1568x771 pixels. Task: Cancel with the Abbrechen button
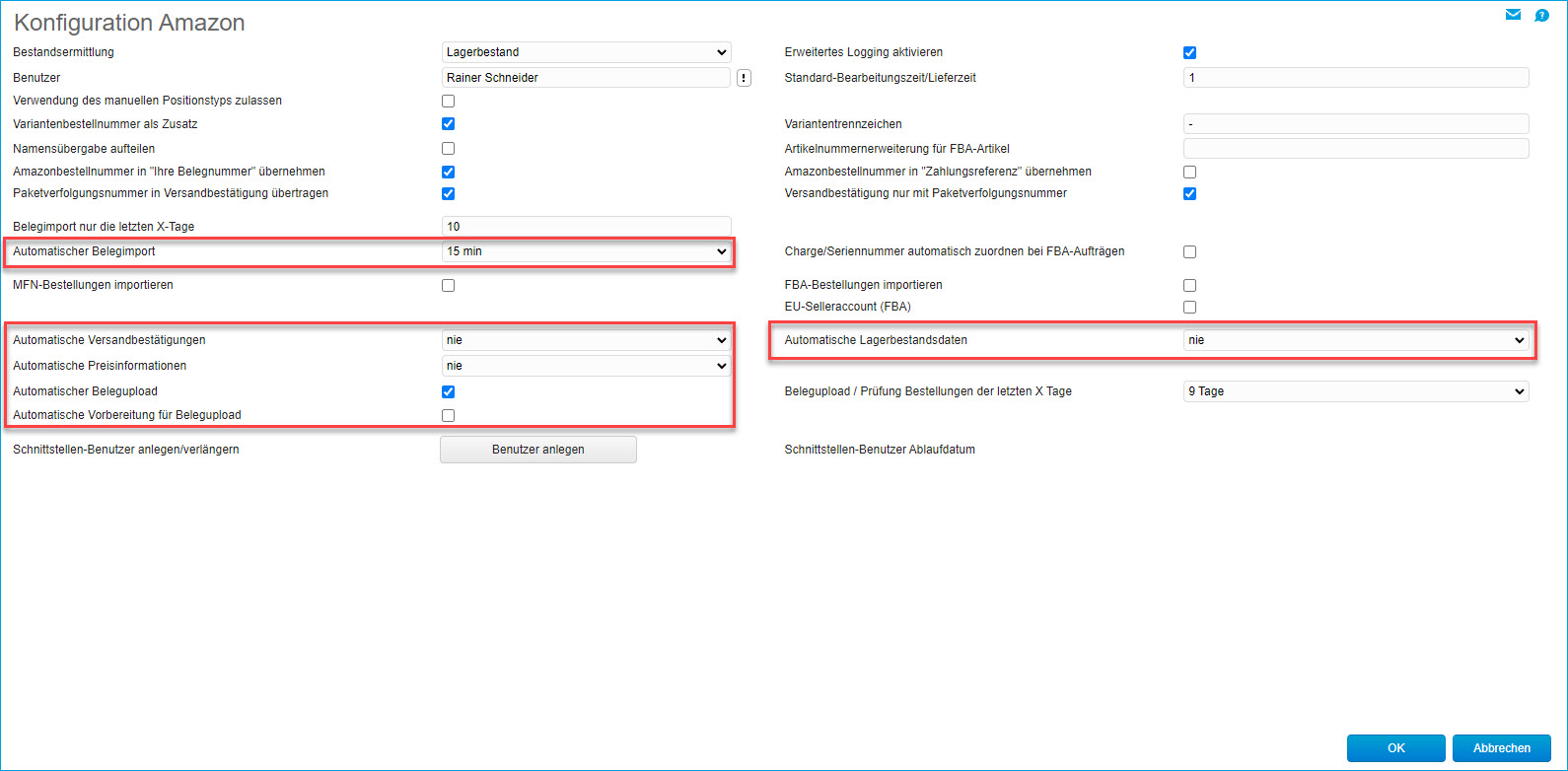[1502, 748]
